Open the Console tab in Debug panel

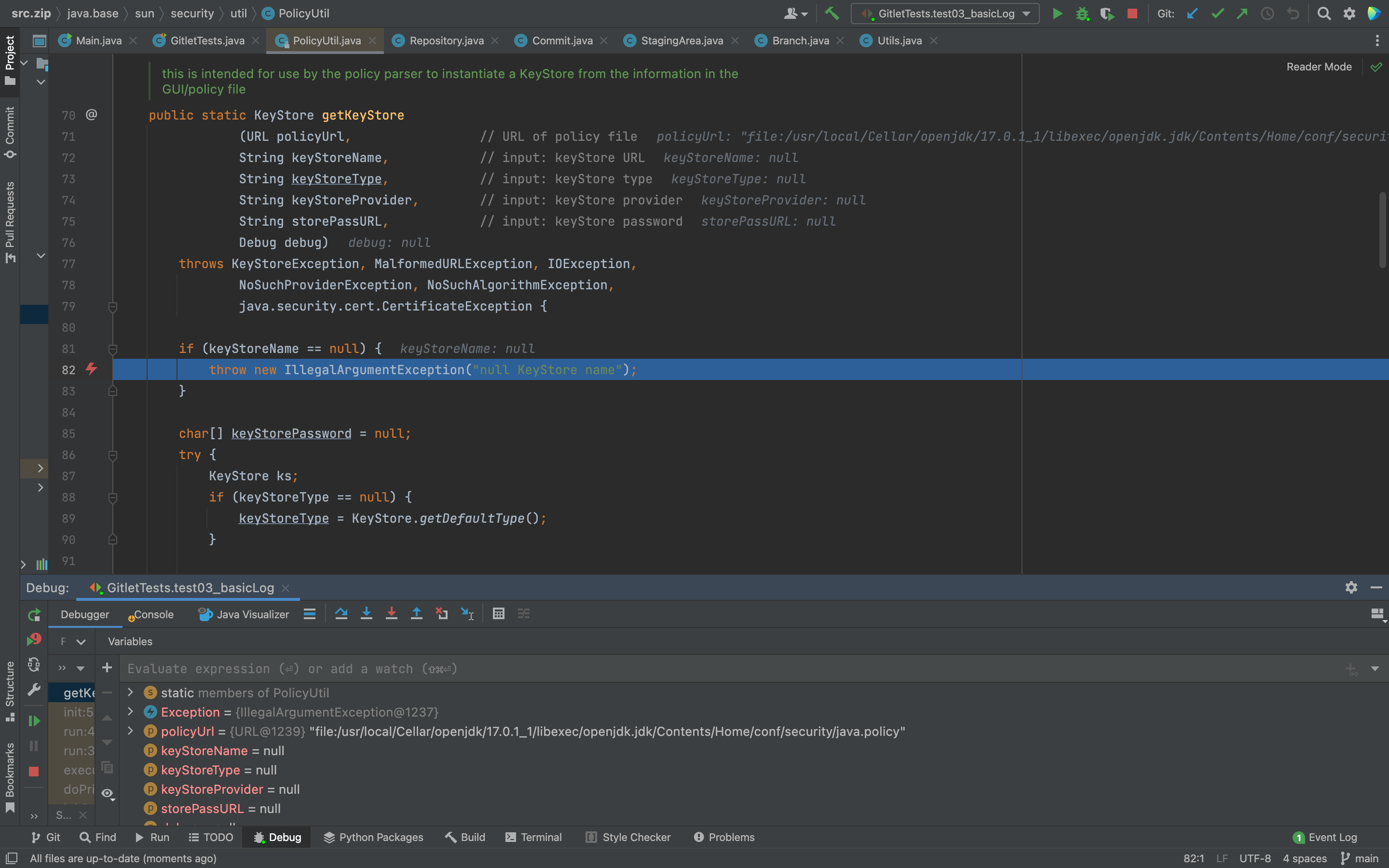click(153, 614)
